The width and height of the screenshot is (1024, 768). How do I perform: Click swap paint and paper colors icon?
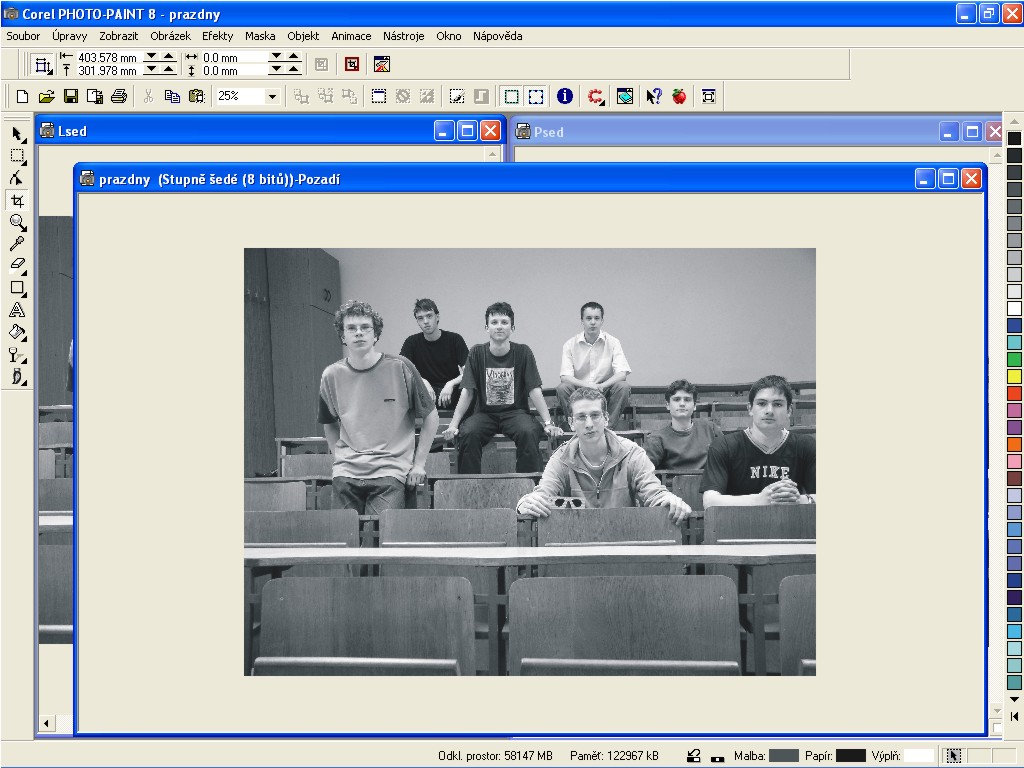click(x=694, y=756)
